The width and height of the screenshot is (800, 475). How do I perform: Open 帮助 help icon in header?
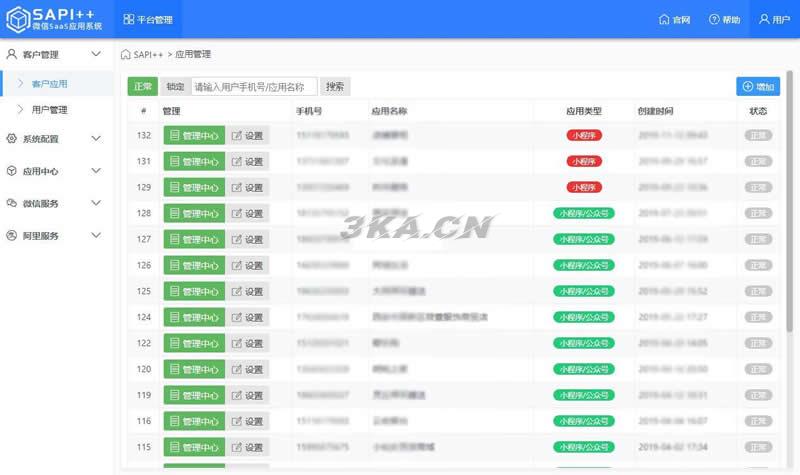(714, 20)
